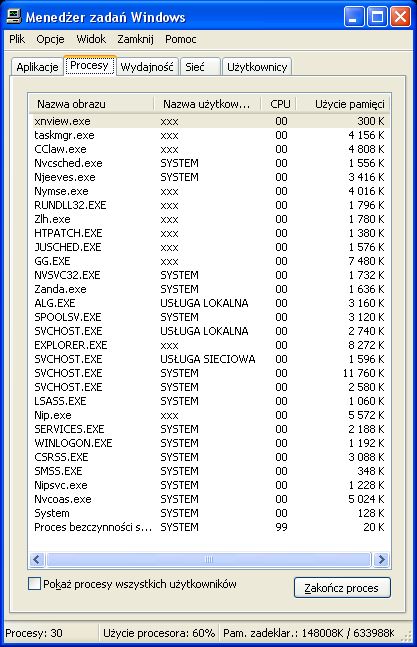Switch to the Aplikacje tab

coord(37,67)
